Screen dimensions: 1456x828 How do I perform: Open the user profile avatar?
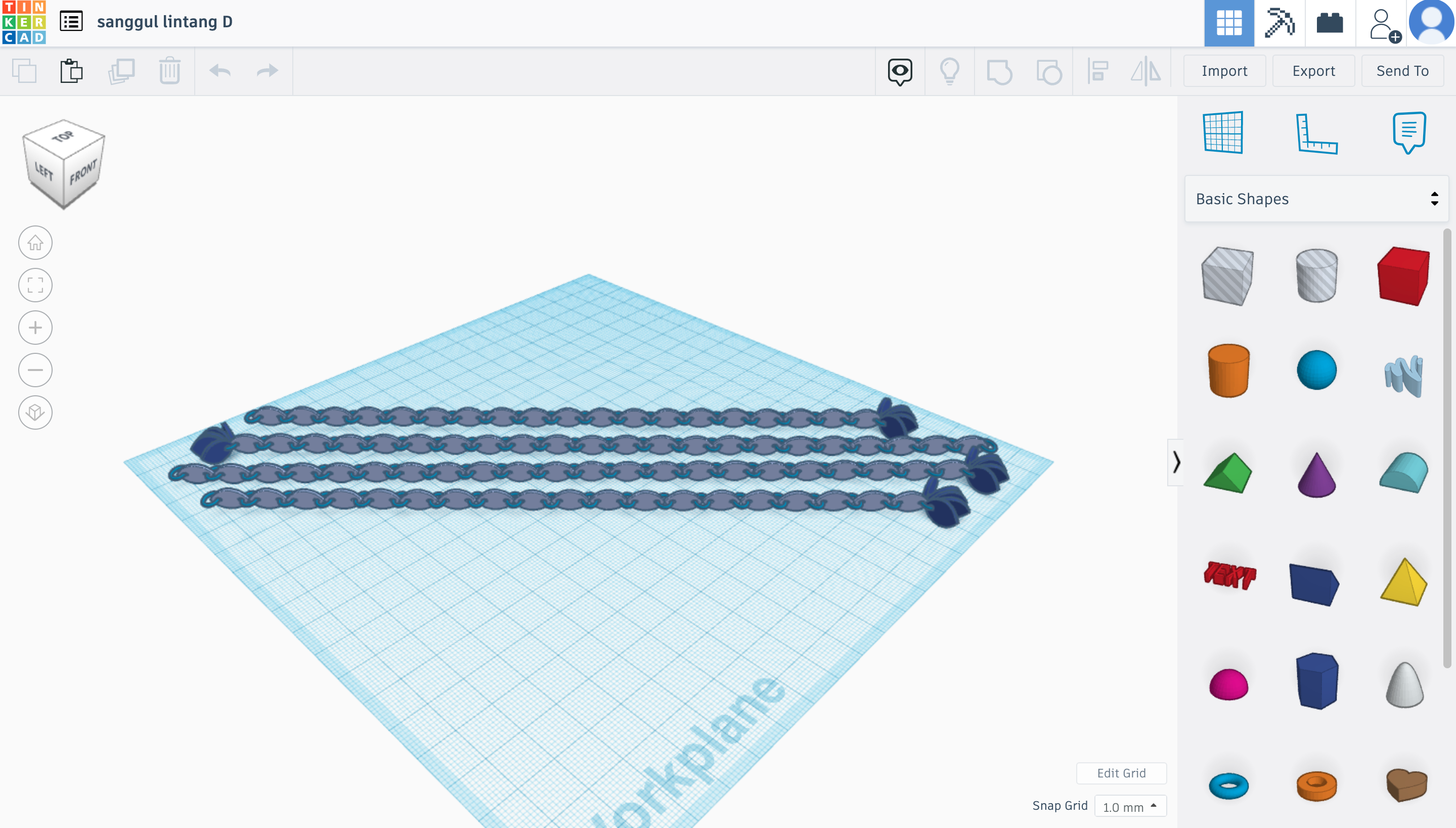pos(1432,23)
